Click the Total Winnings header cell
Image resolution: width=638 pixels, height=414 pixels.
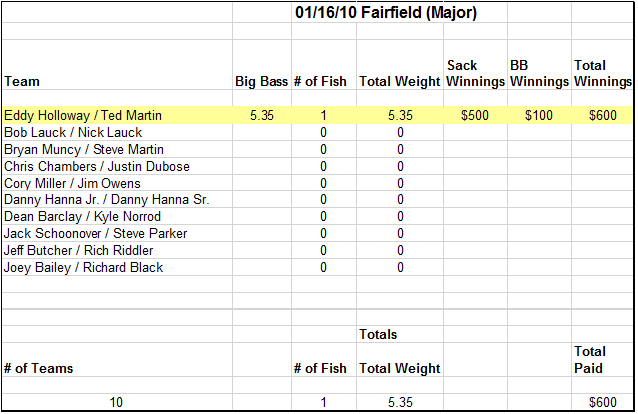(603, 73)
